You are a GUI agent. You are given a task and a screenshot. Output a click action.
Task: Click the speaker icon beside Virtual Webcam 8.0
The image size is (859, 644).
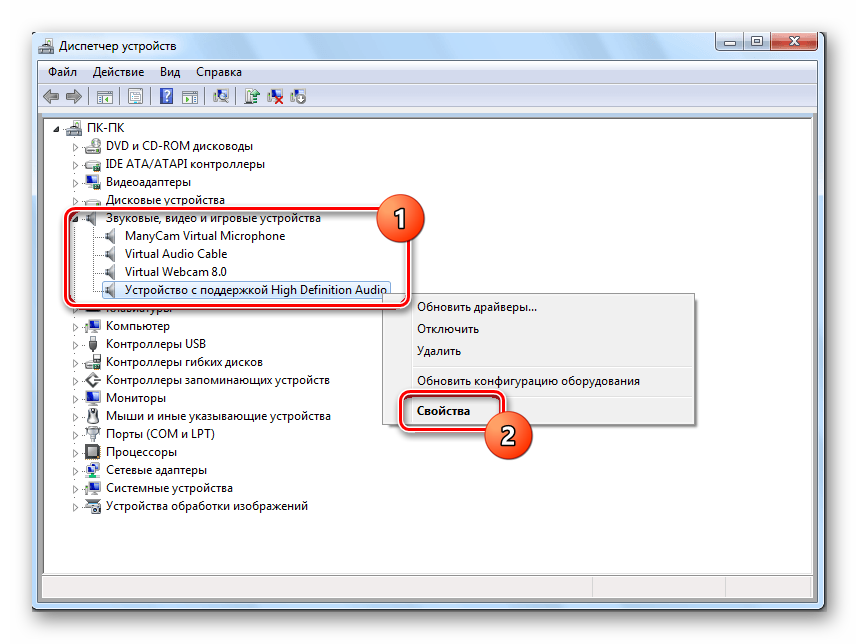[110, 272]
